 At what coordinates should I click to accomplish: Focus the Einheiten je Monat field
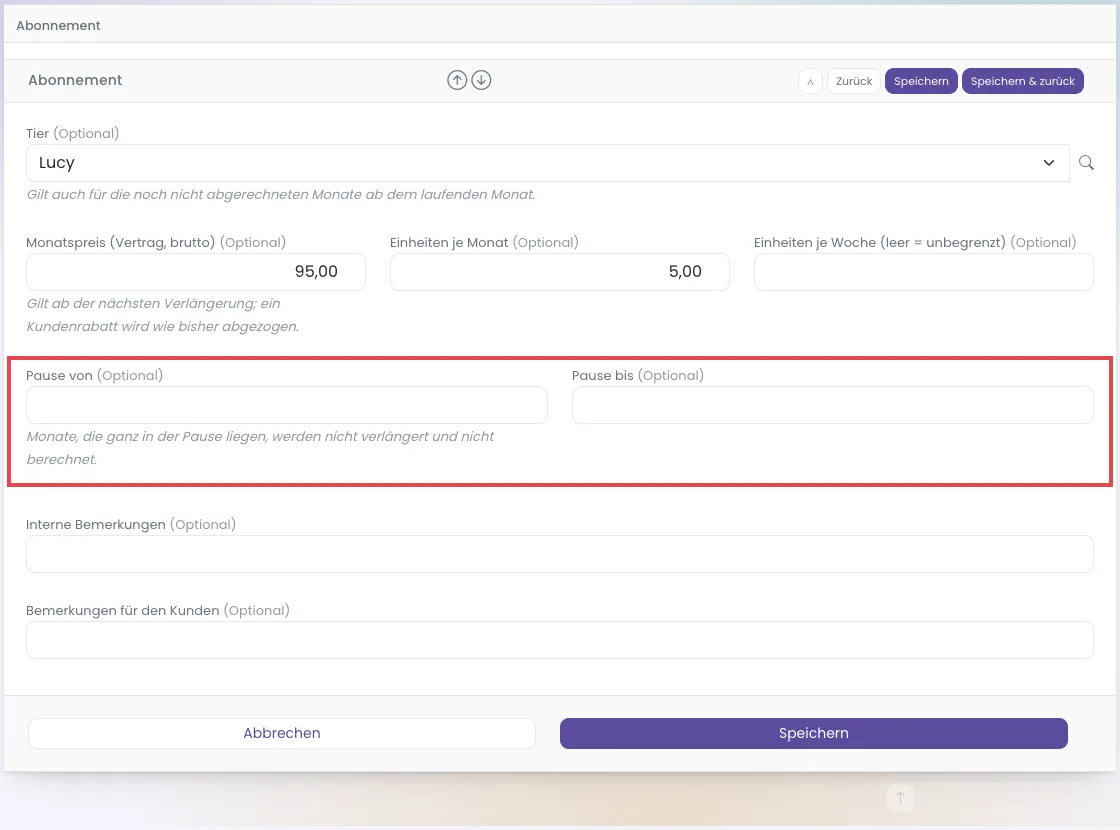(x=559, y=271)
